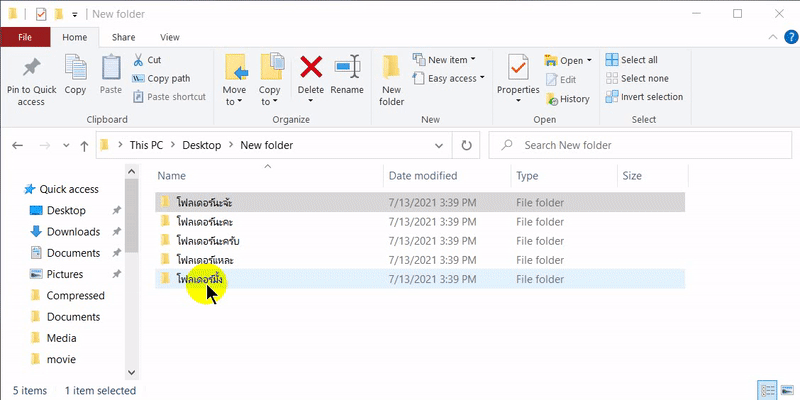
Task: Open the New item dropdown
Action: (x=444, y=60)
